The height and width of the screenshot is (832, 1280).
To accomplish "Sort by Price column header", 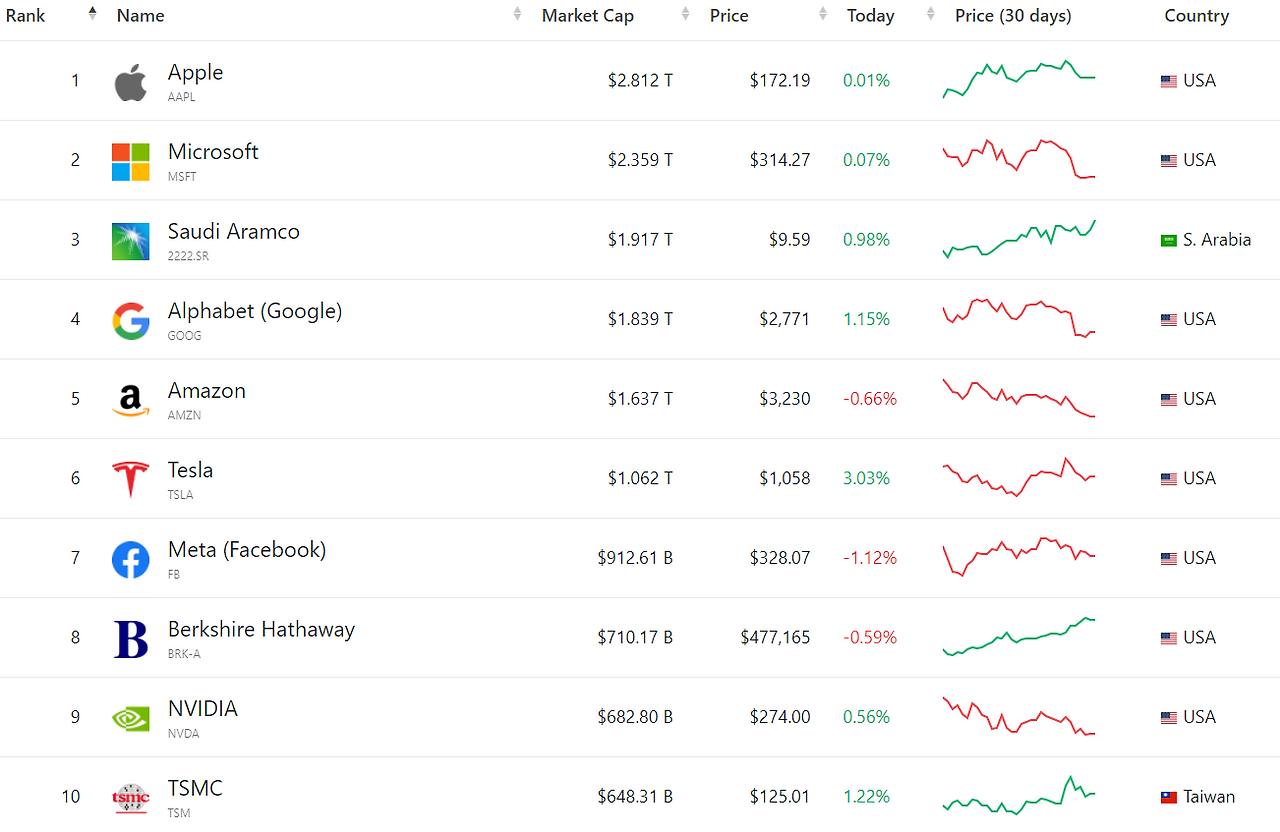I will (729, 15).
